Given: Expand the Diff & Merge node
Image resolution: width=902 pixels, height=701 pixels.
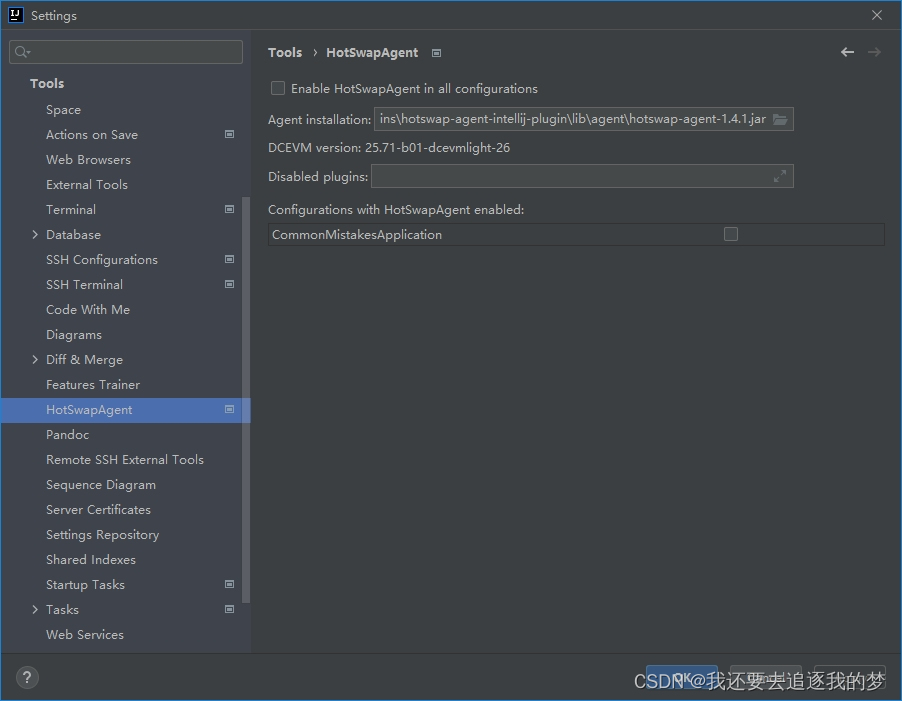Looking at the screenshot, I should click(x=35, y=359).
